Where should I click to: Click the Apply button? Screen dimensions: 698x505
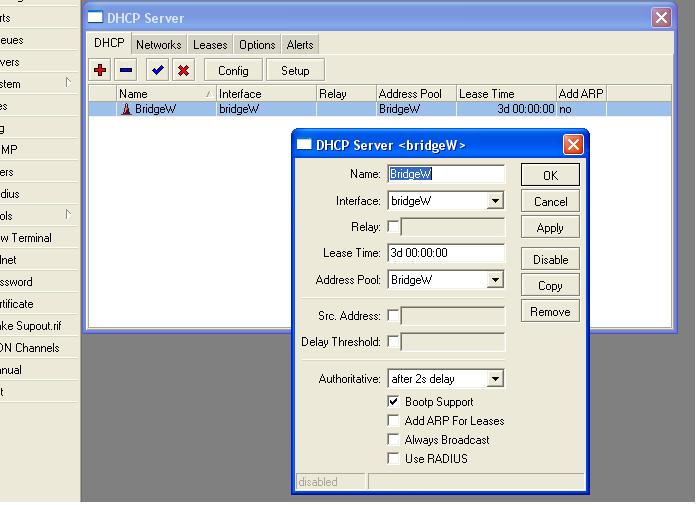[550, 228]
